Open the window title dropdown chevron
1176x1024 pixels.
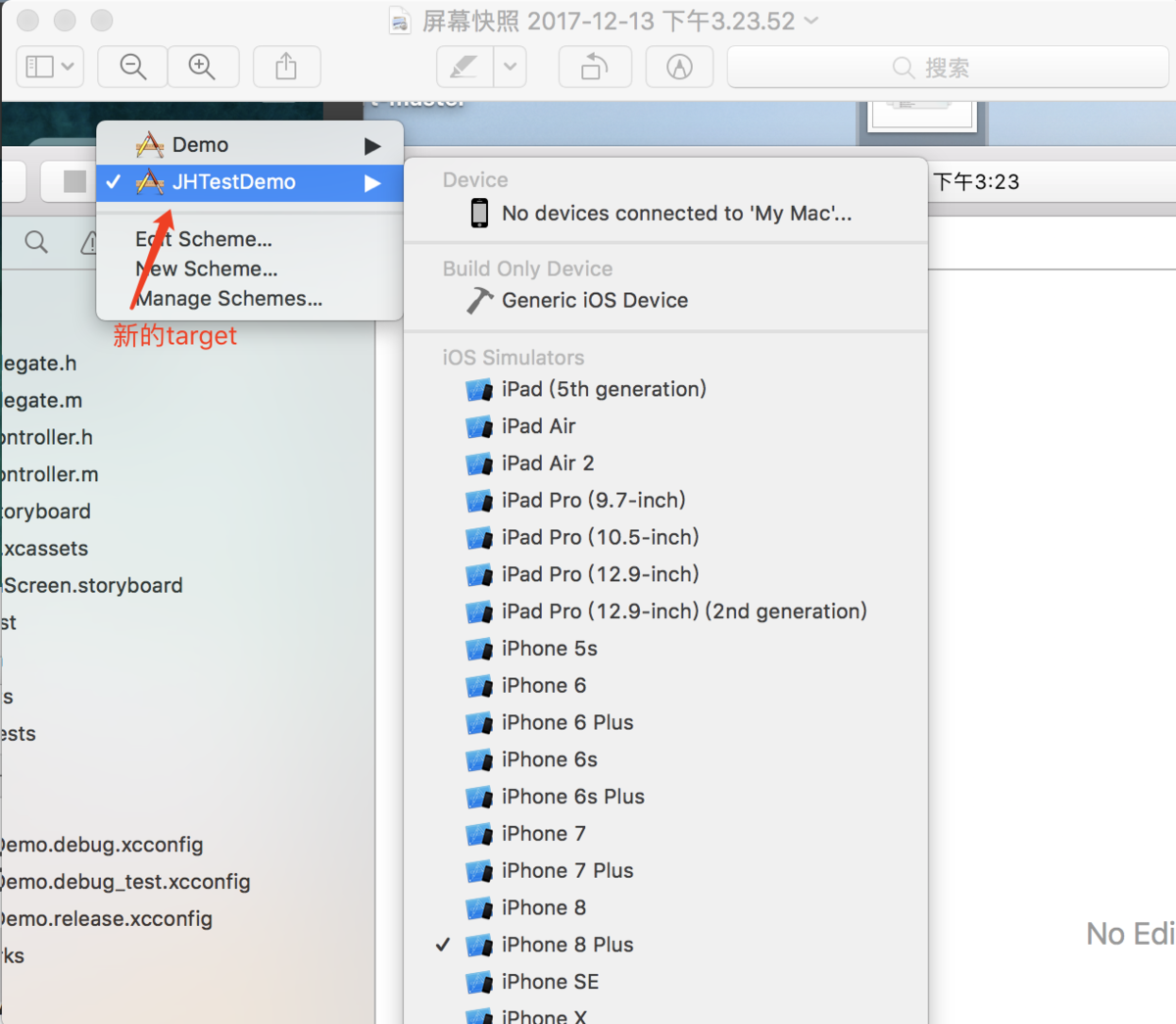point(810,20)
